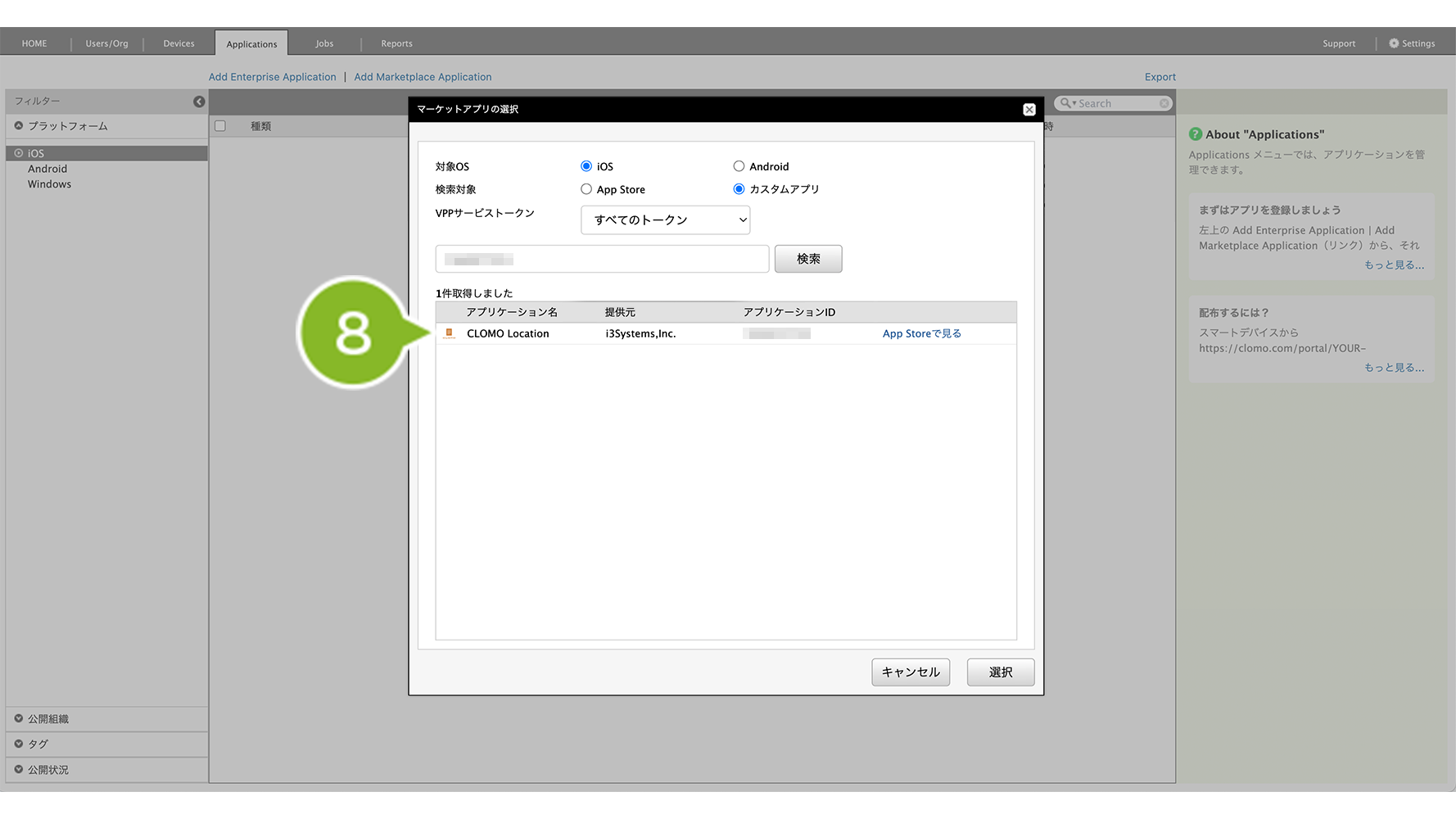
Task: Click the Search magnifier icon
Action: (x=1065, y=103)
